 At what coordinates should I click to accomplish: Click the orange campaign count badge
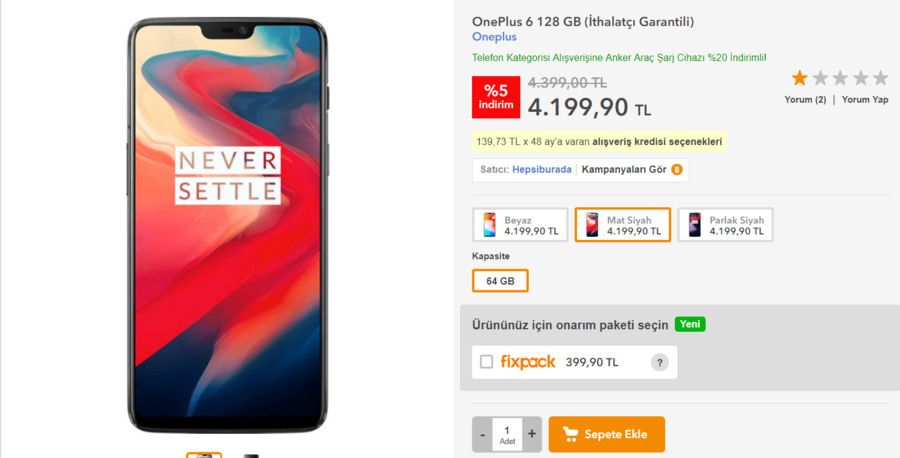pyautogui.click(x=677, y=170)
